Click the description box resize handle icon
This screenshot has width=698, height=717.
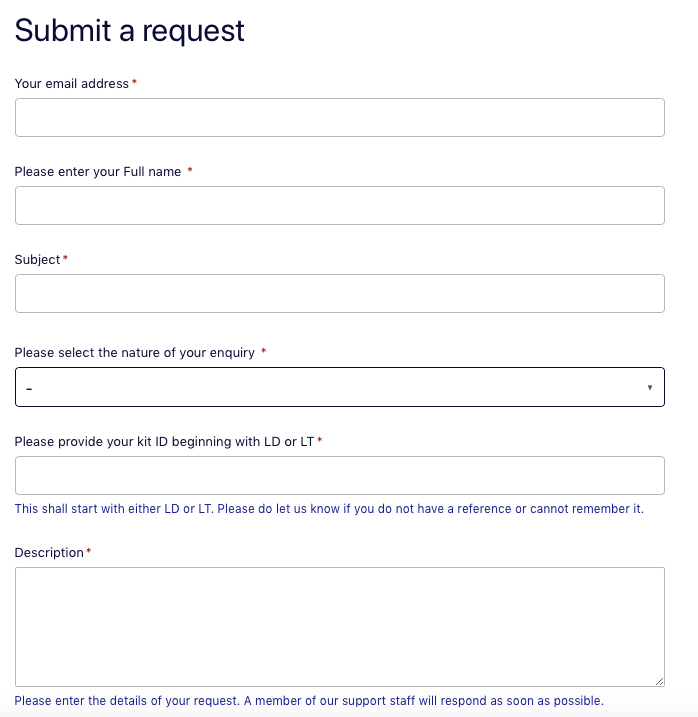click(659, 681)
